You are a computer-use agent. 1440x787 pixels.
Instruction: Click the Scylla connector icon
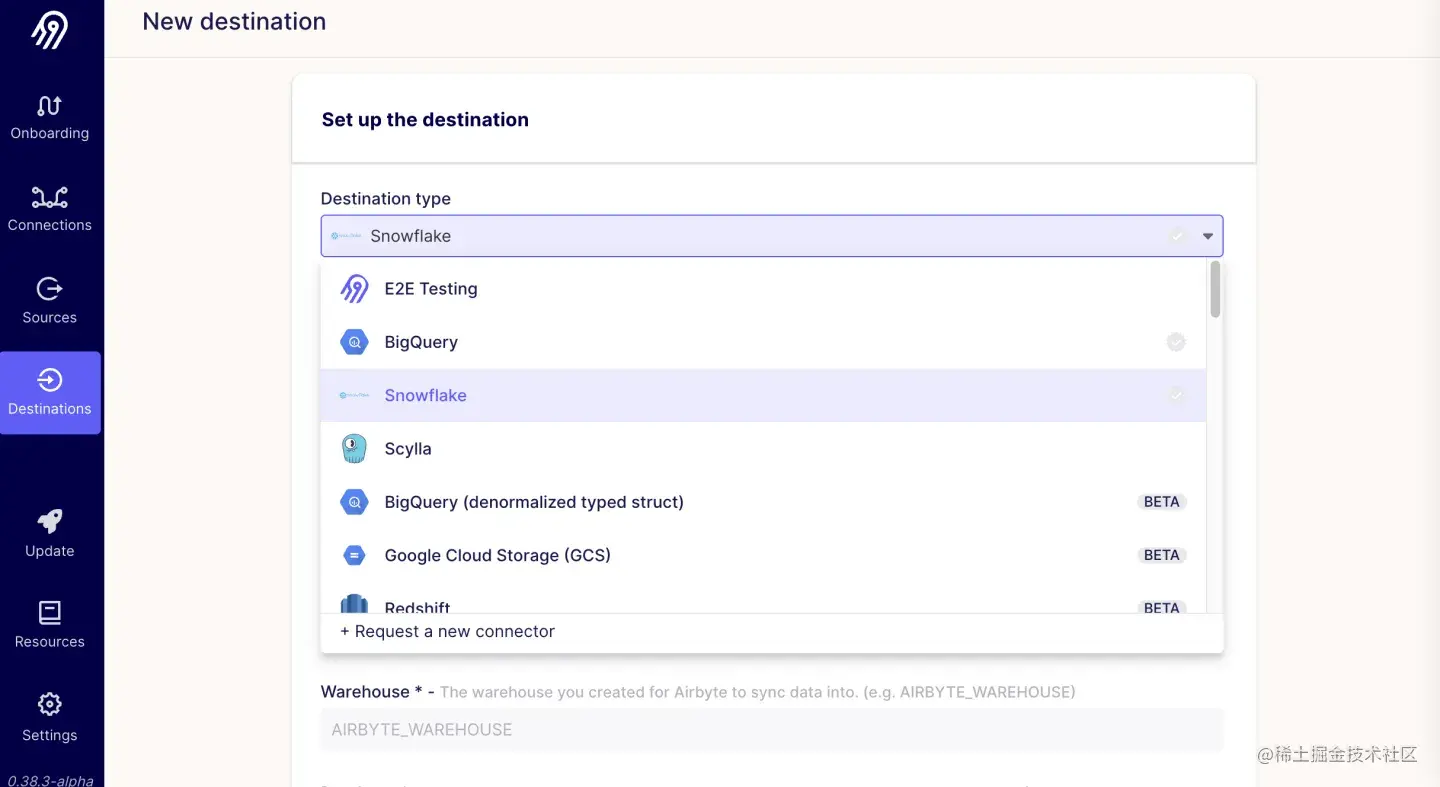(354, 449)
